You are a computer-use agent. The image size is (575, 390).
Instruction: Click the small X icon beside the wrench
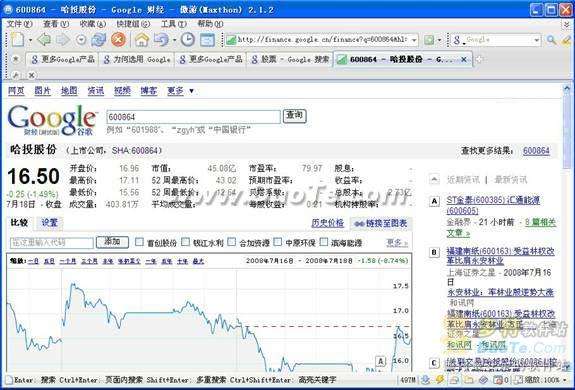pos(32,75)
